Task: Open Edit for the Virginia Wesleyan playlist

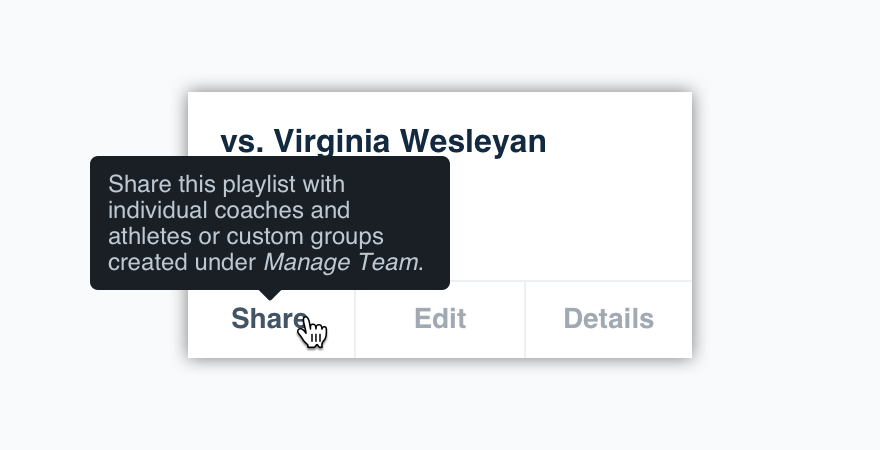Action: point(440,319)
